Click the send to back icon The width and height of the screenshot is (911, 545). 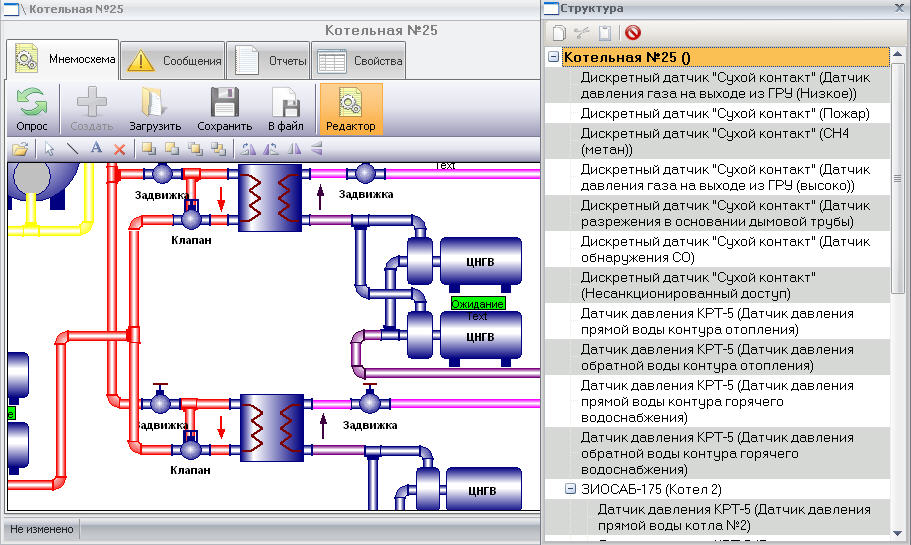218,149
